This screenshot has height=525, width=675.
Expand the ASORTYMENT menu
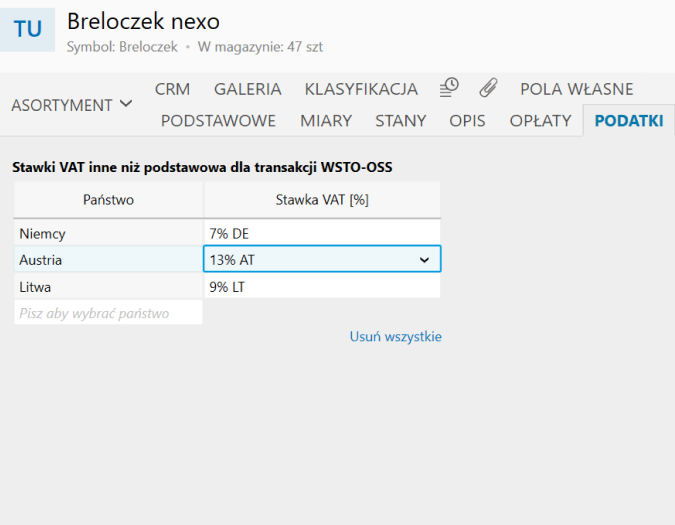click(x=72, y=104)
